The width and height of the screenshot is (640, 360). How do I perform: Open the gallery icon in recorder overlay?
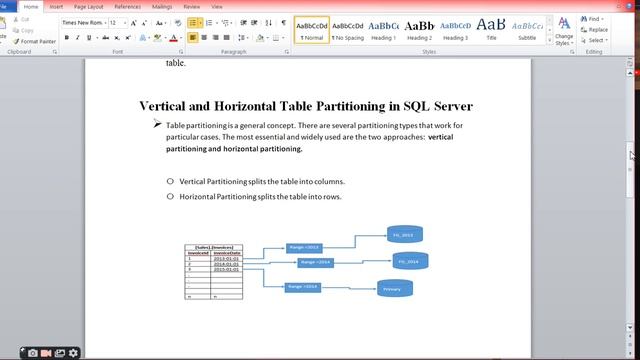[x=60, y=353]
